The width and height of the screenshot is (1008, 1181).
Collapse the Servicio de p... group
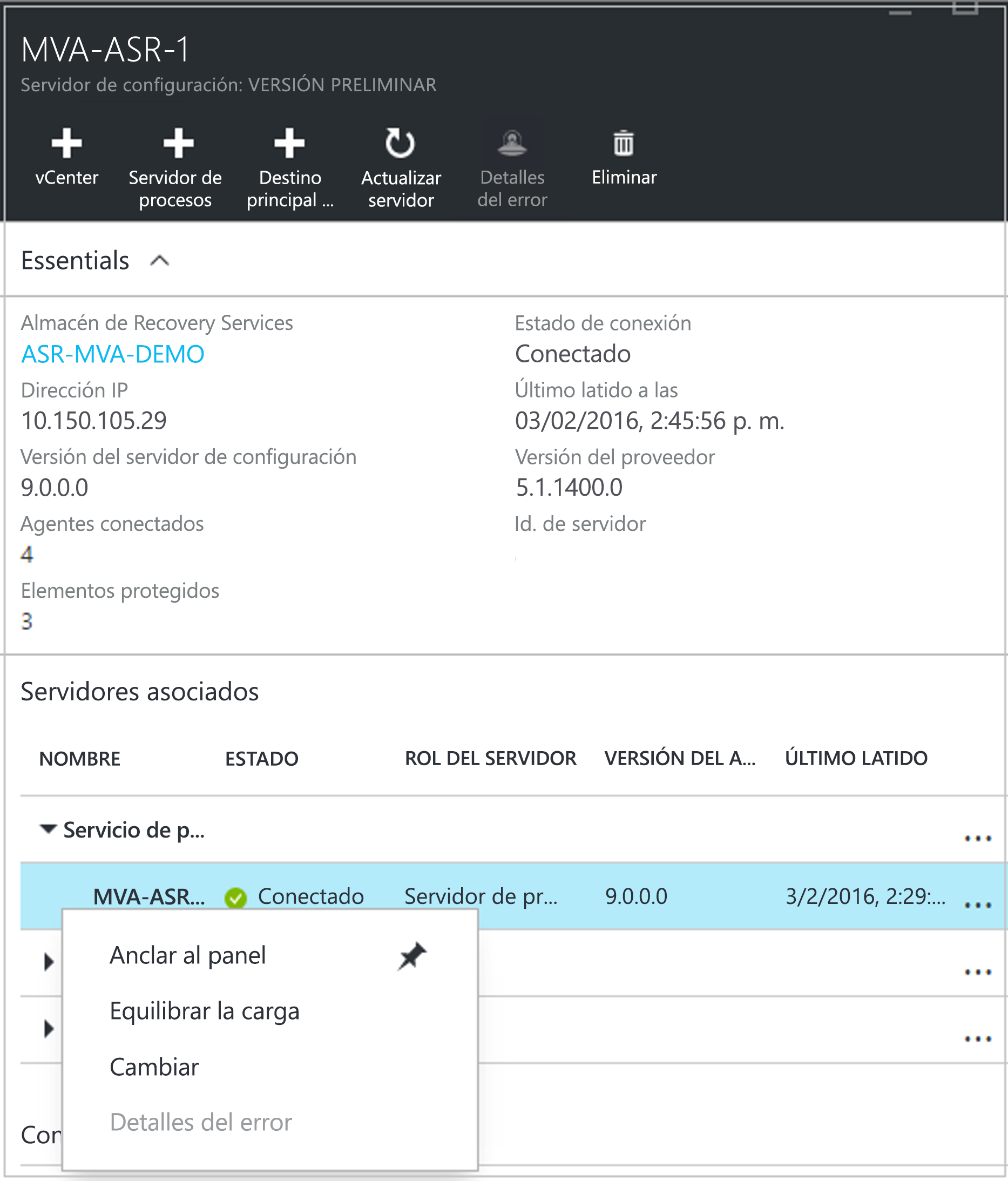tap(48, 829)
